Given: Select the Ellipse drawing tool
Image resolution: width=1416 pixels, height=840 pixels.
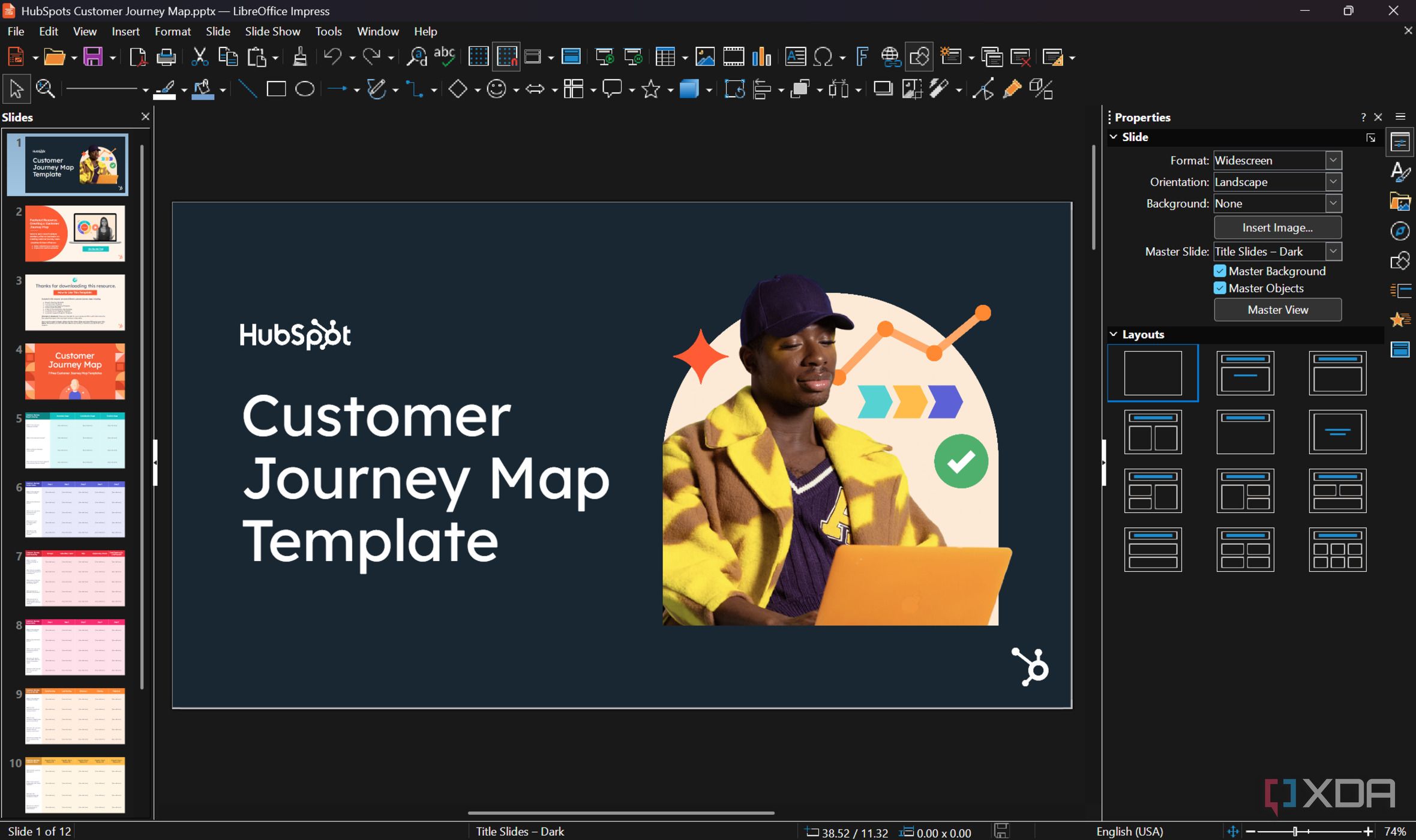Looking at the screenshot, I should point(305,89).
